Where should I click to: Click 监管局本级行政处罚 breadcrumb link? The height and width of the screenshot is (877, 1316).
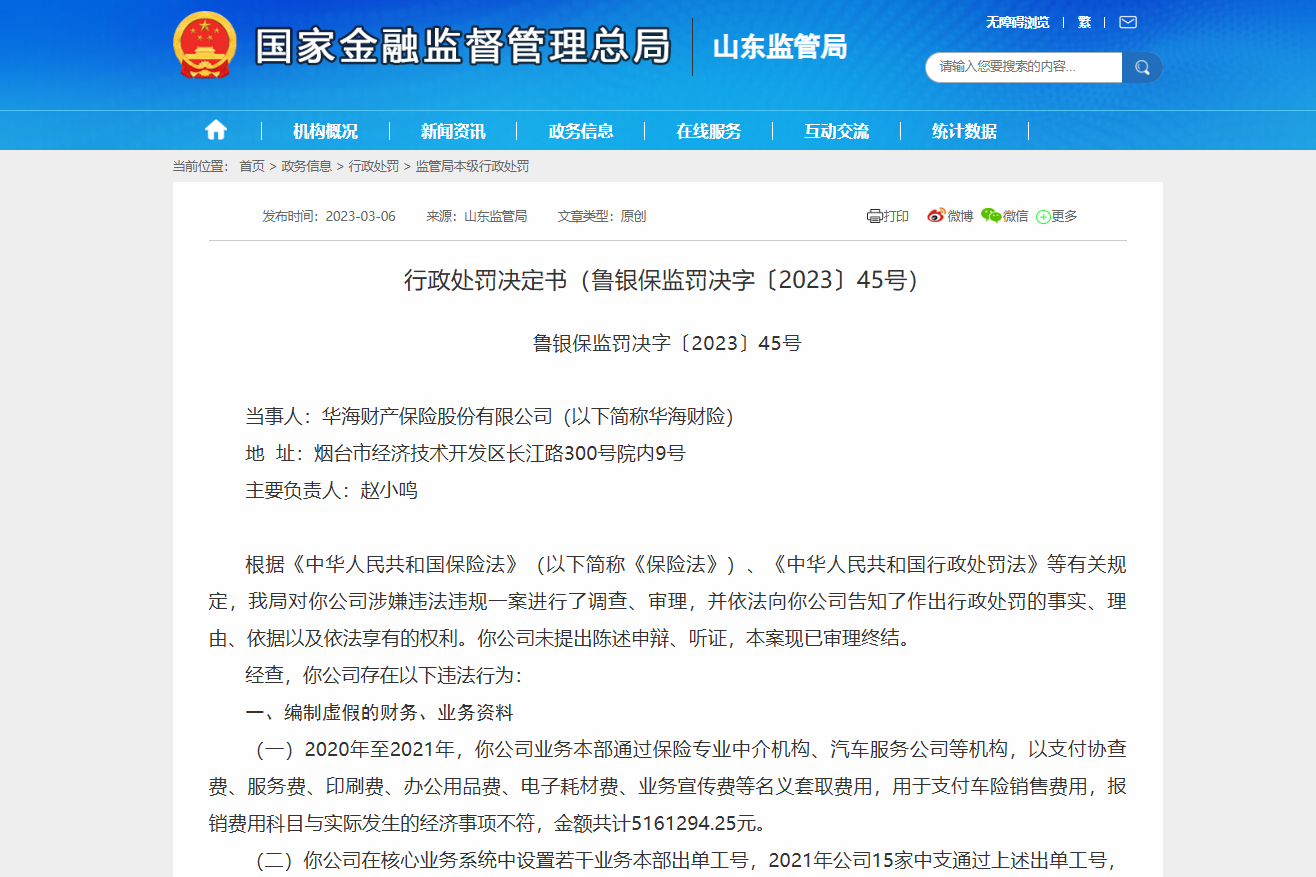(x=472, y=166)
